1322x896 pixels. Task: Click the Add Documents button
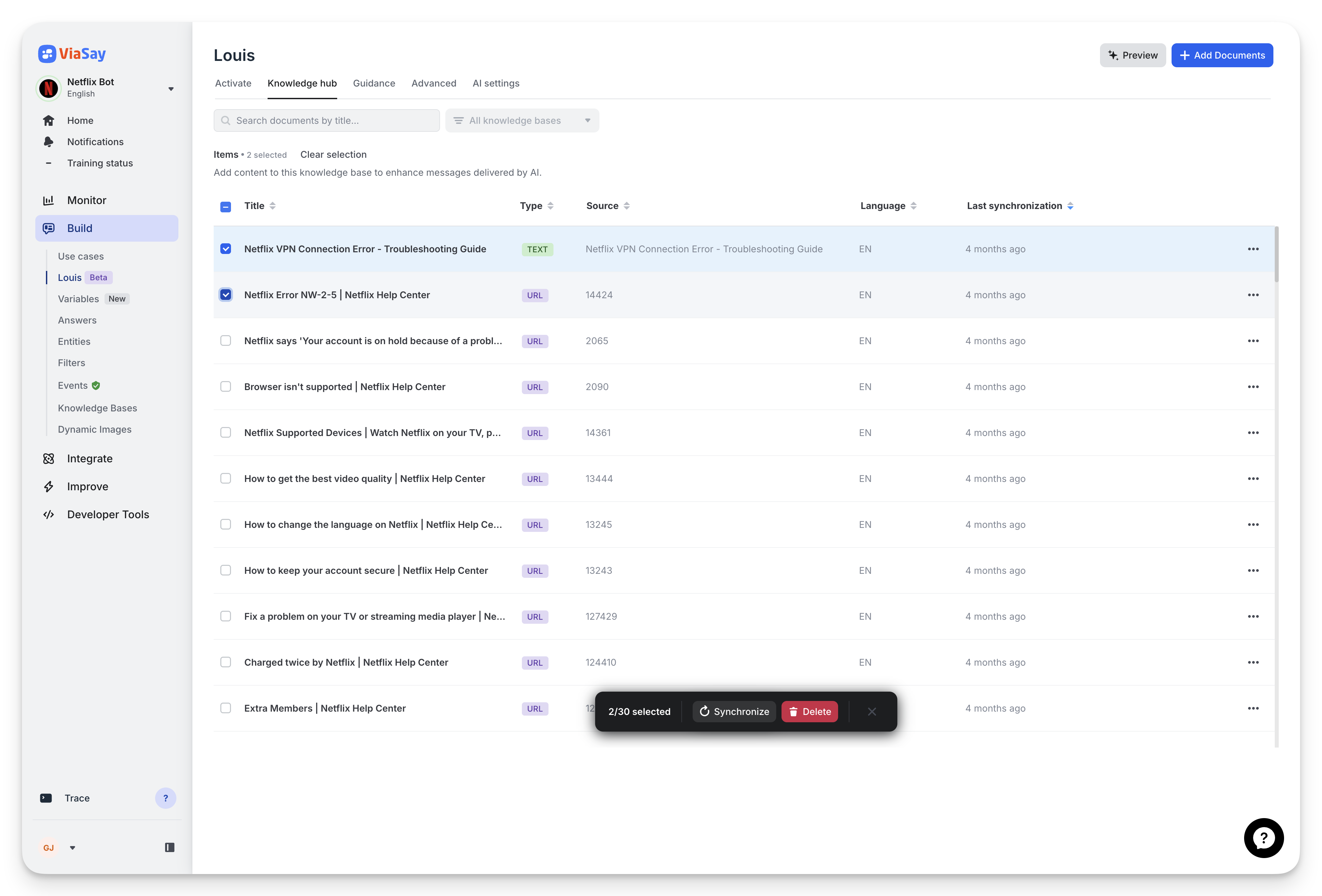(1222, 55)
